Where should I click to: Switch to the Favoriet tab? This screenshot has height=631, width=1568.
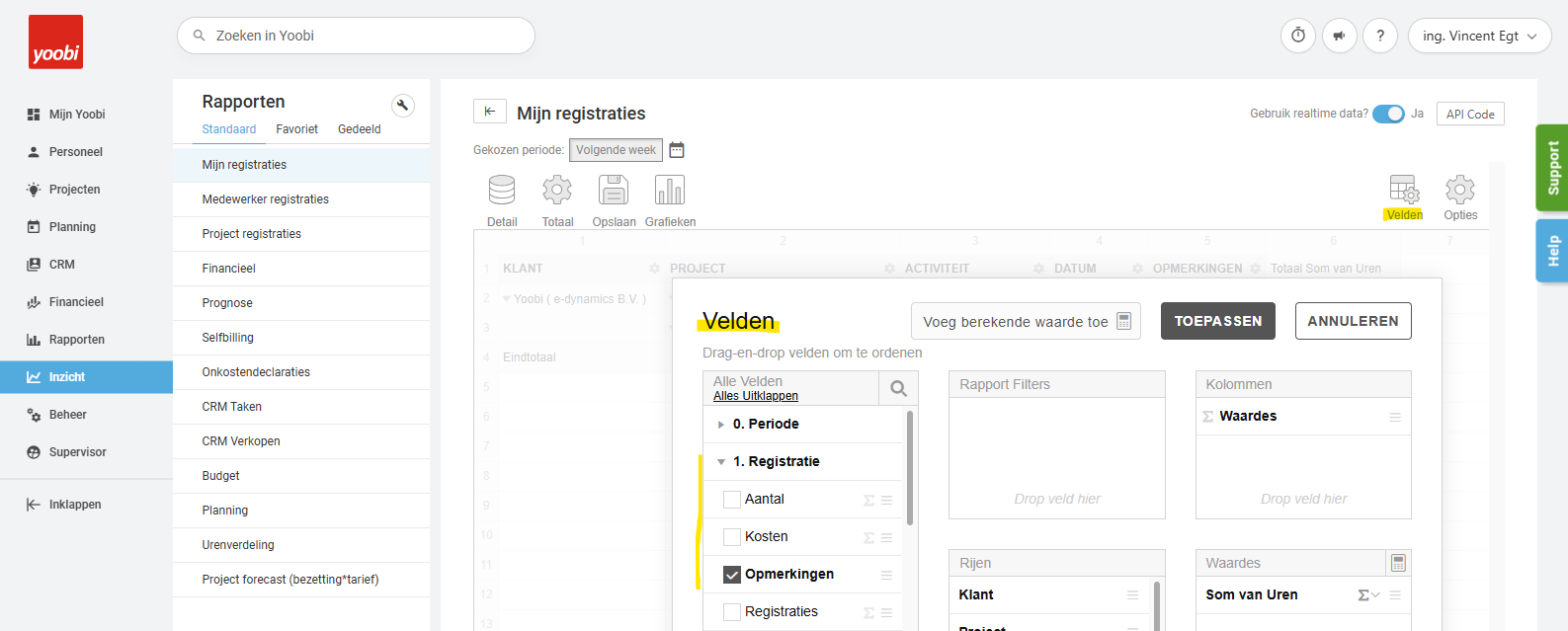coord(296,129)
